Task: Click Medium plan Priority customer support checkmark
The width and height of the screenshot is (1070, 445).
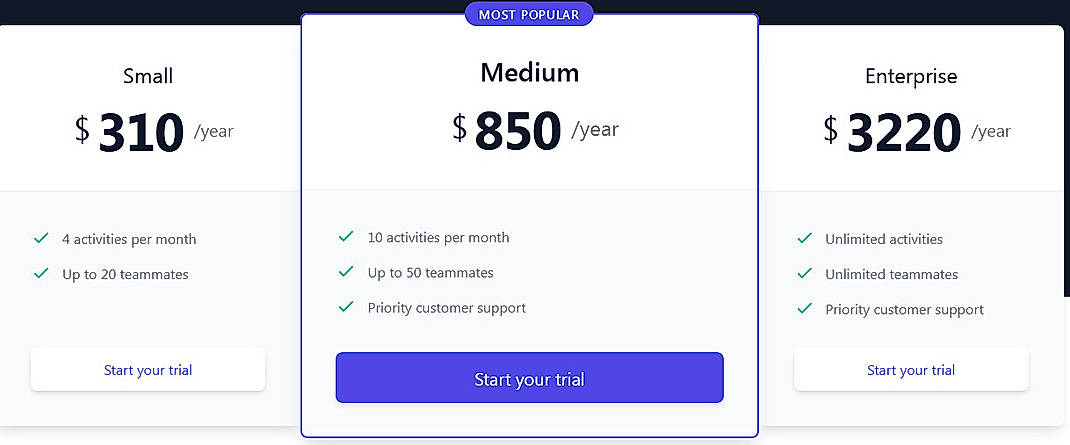Action: tap(346, 307)
